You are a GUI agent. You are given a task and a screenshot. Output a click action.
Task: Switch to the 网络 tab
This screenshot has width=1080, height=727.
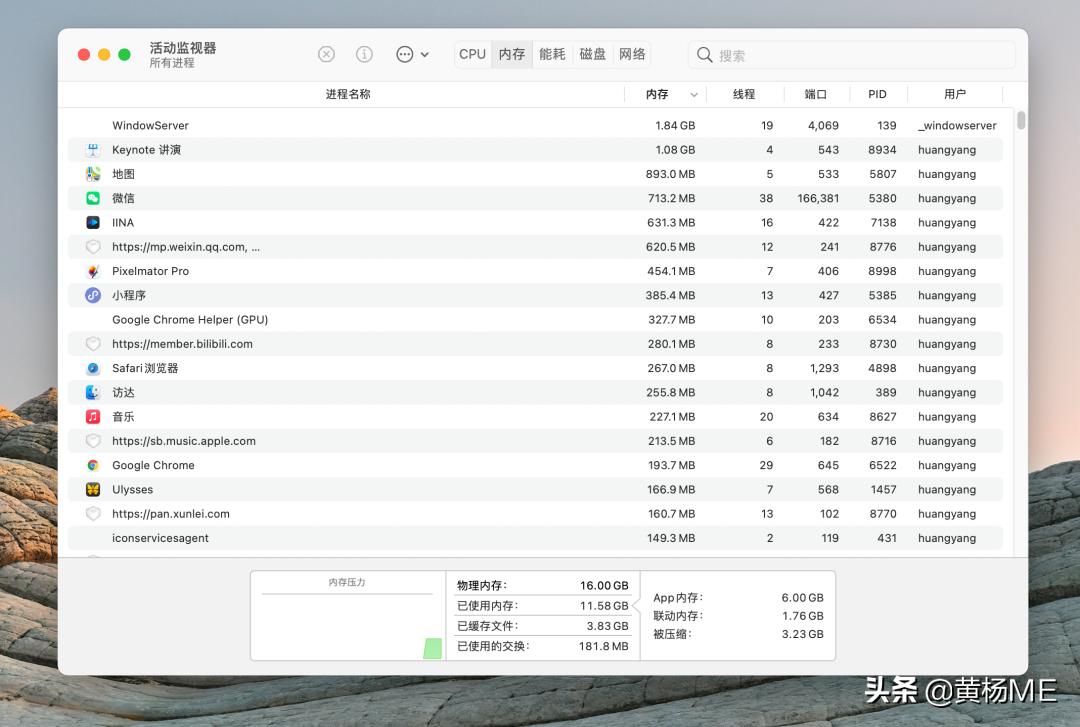click(x=632, y=54)
